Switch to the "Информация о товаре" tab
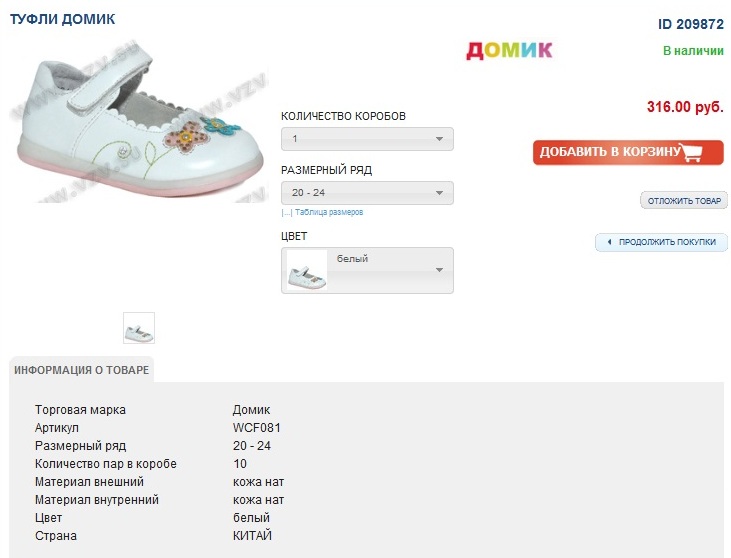Screen dimensions: 731x558 click(82, 370)
